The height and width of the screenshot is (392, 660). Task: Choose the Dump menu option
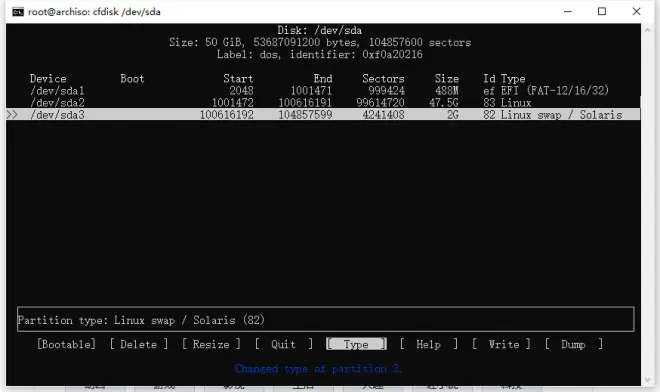pos(573,344)
